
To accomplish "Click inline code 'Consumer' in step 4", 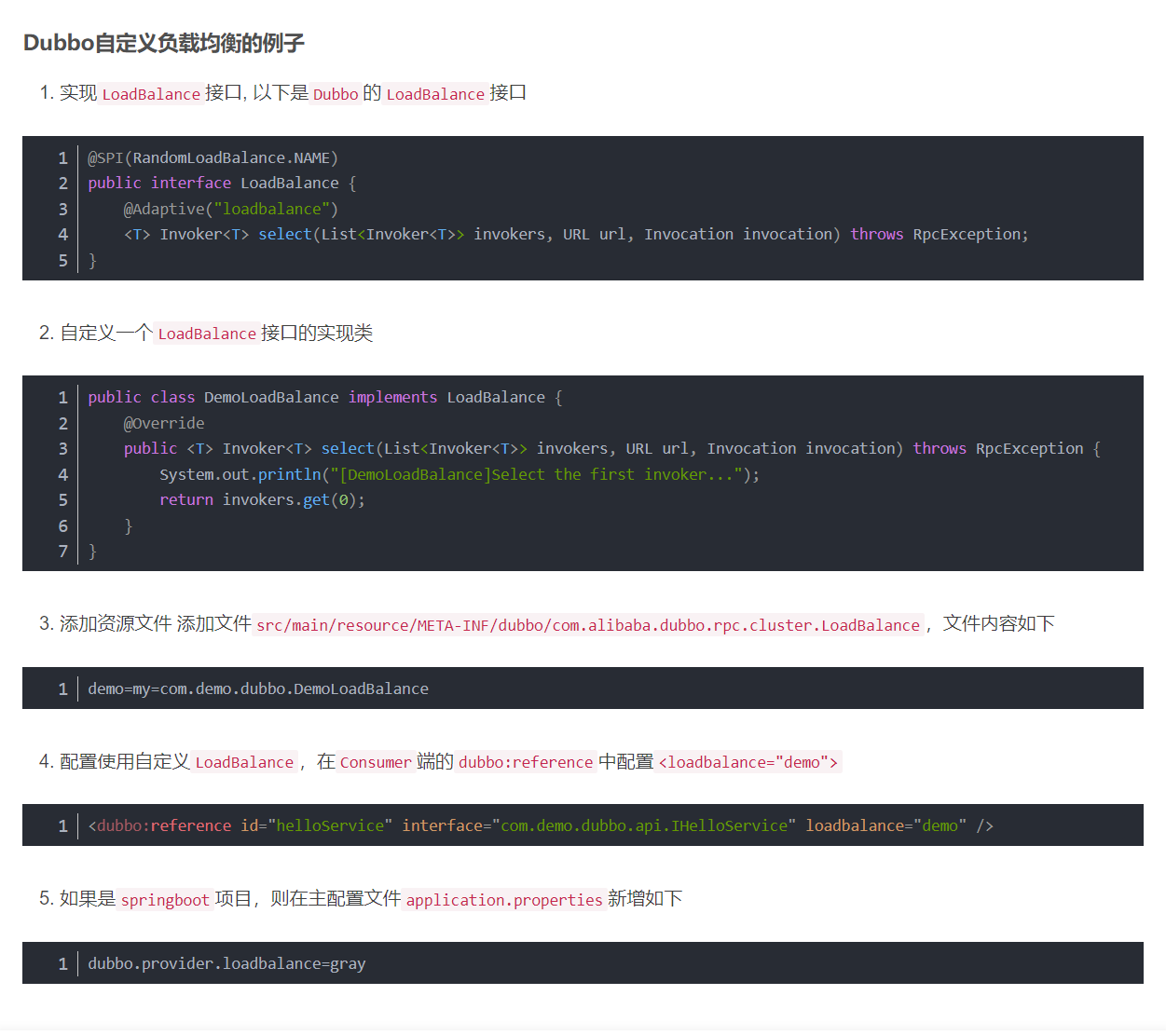I will [x=376, y=762].
